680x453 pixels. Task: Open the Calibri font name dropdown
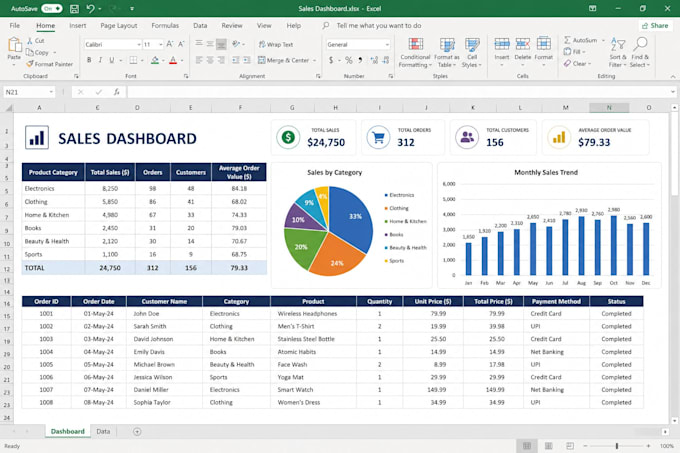point(139,45)
